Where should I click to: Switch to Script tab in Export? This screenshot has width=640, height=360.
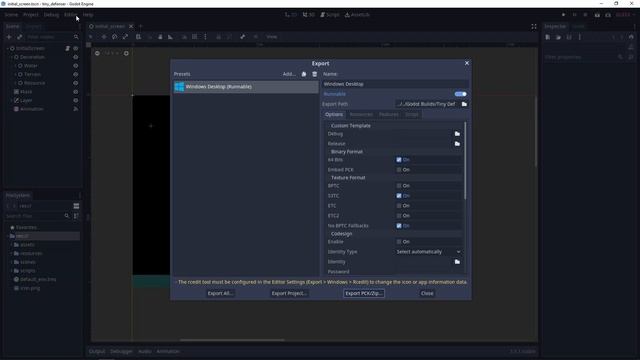pyautogui.click(x=411, y=114)
